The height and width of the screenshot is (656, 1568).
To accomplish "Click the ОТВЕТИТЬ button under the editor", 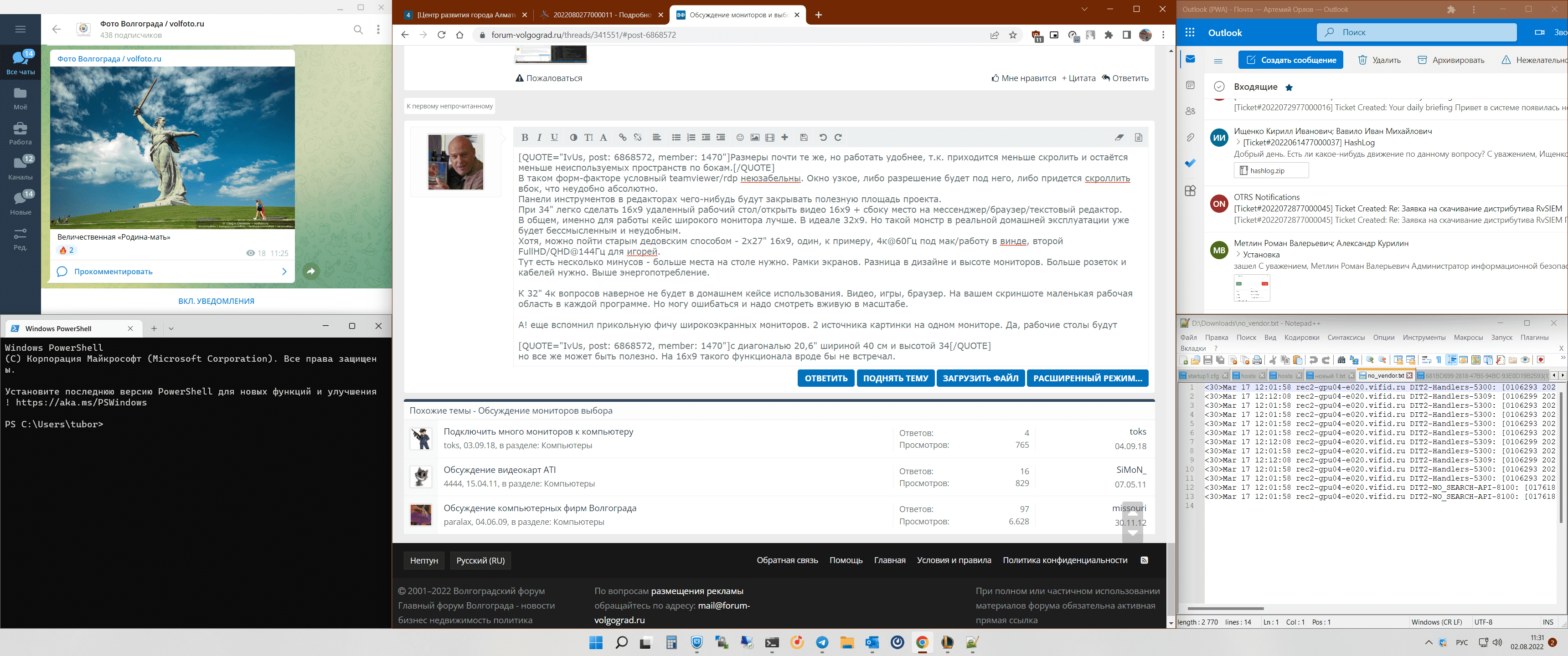I will [825, 379].
